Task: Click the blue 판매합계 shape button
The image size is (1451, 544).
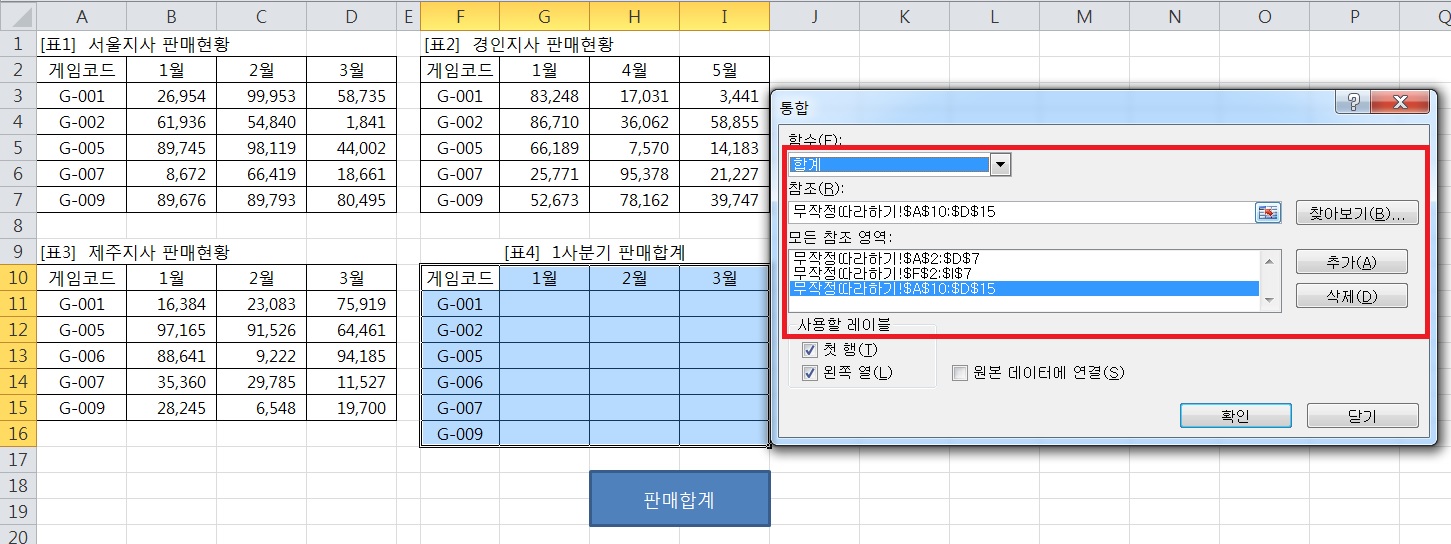Action: 679,499
